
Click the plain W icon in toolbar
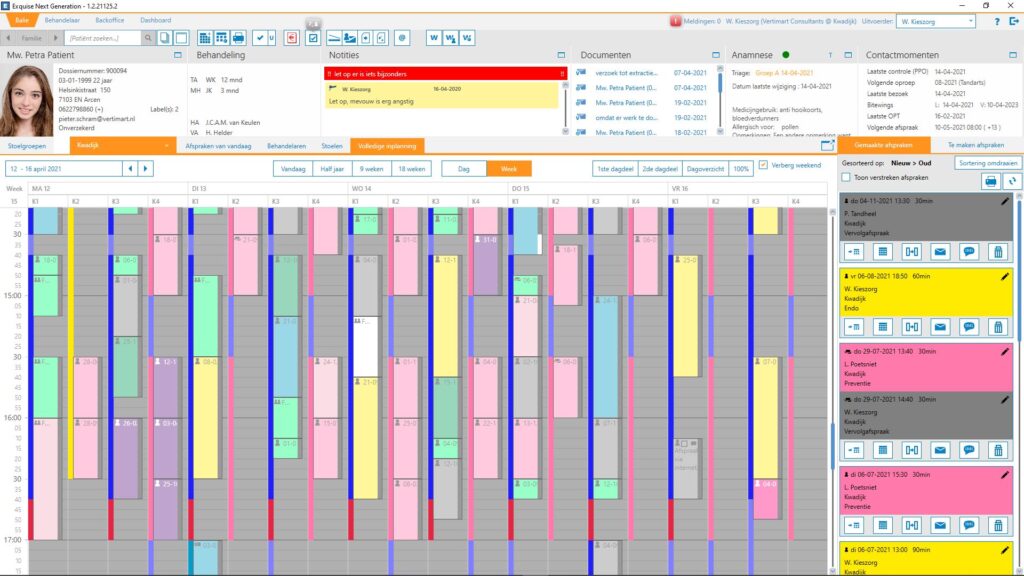point(434,38)
